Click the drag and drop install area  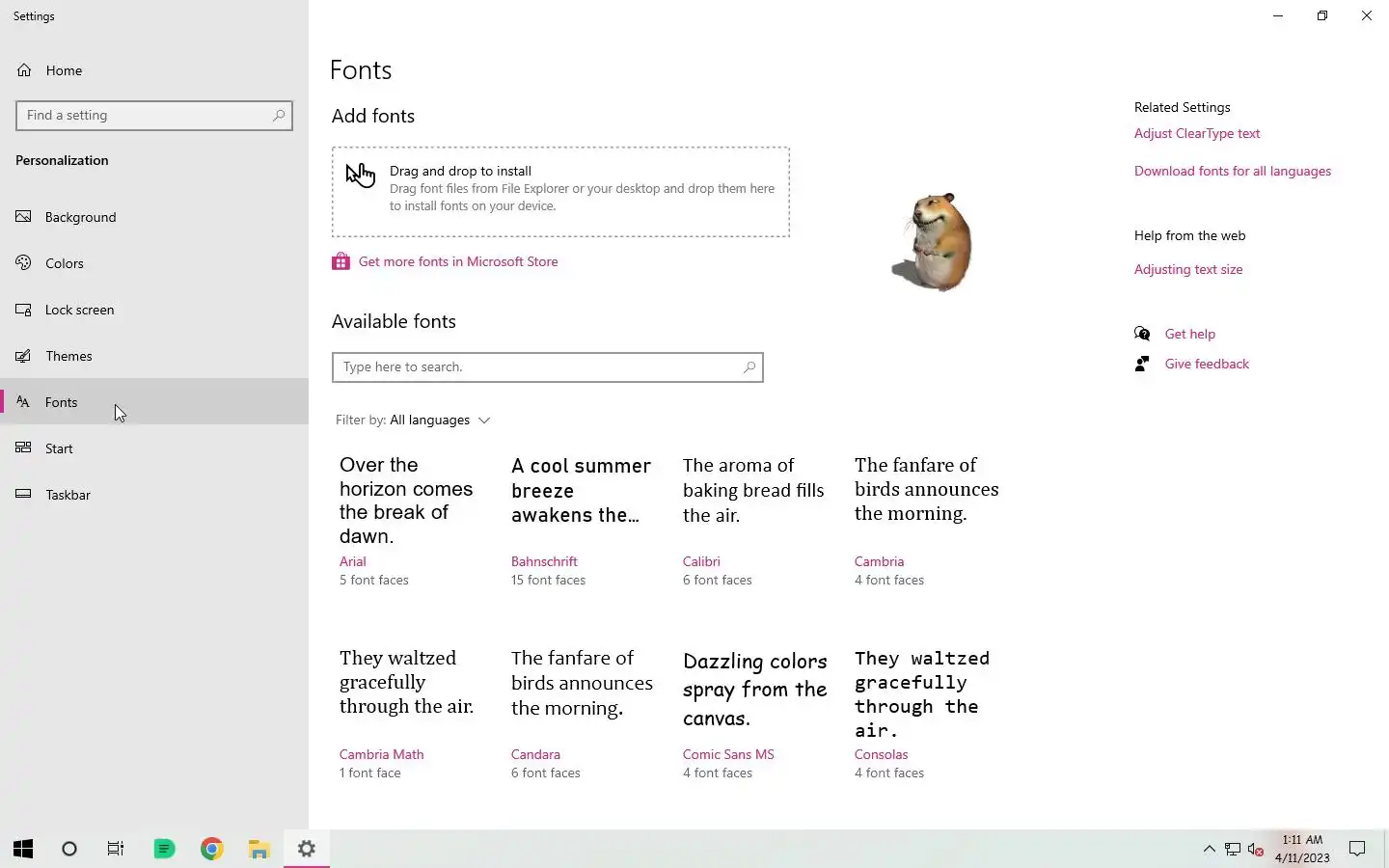pos(560,192)
